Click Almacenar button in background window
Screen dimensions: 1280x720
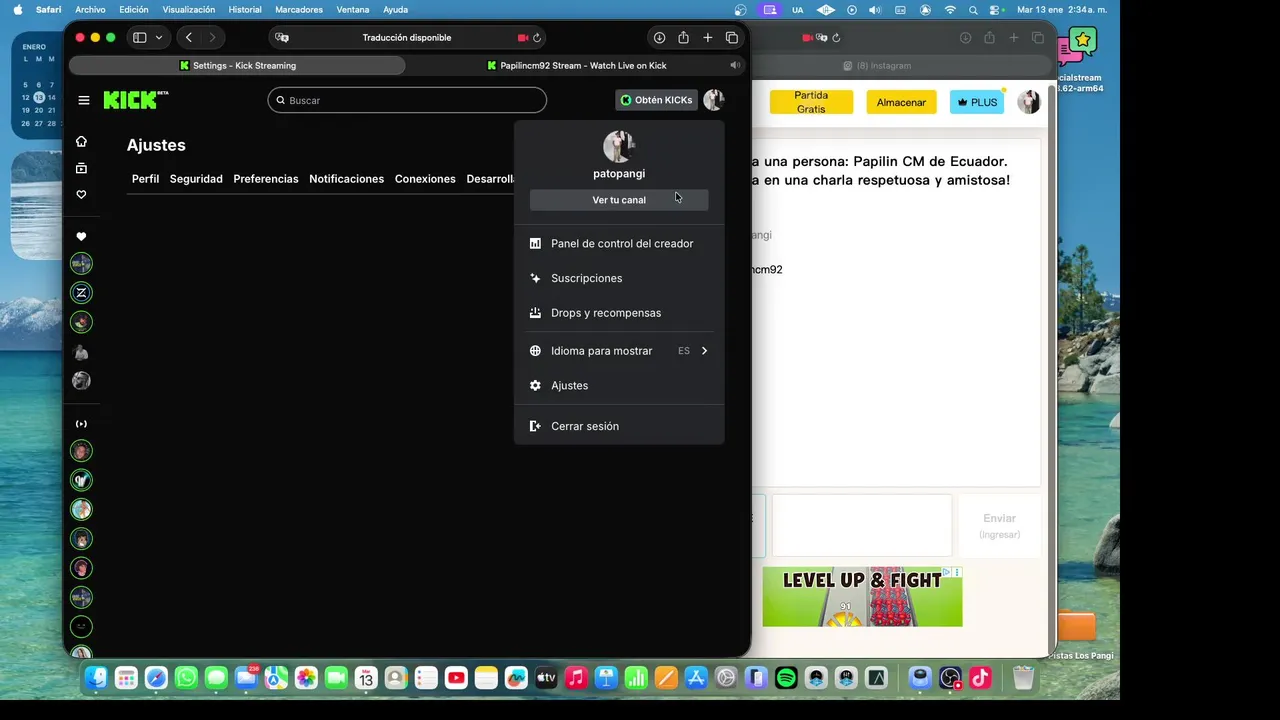(x=901, y=102)
